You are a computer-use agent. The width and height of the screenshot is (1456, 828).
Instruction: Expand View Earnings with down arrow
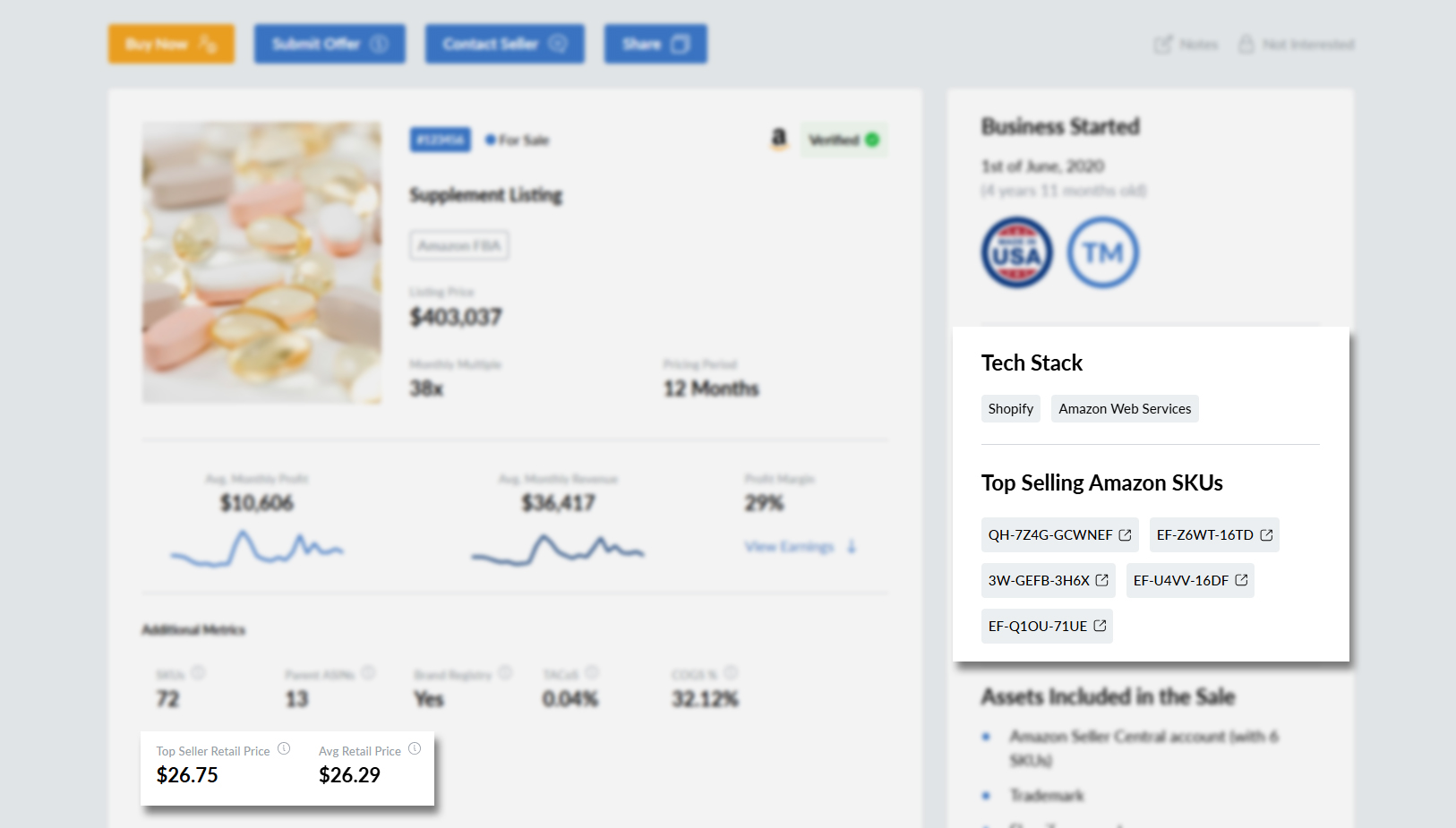coord(800,547)
